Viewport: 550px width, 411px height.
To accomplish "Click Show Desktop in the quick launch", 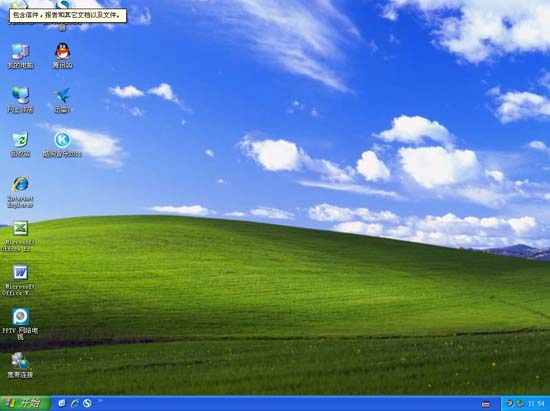I will click(x=62, y=403).
